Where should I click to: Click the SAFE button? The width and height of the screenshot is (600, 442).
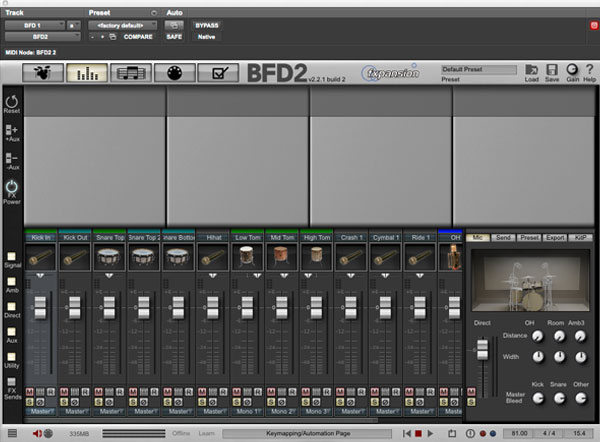tap(174, 37)
